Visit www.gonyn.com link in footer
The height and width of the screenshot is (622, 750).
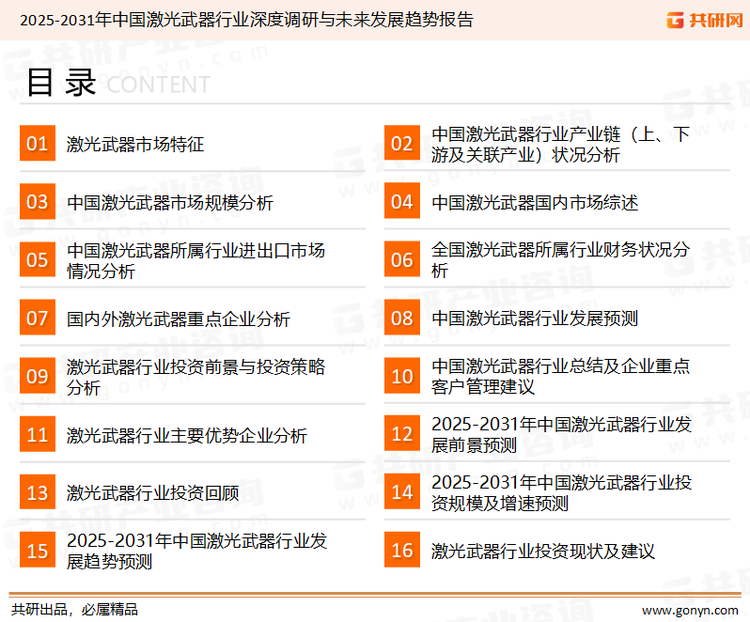click(x=690, y=611)
